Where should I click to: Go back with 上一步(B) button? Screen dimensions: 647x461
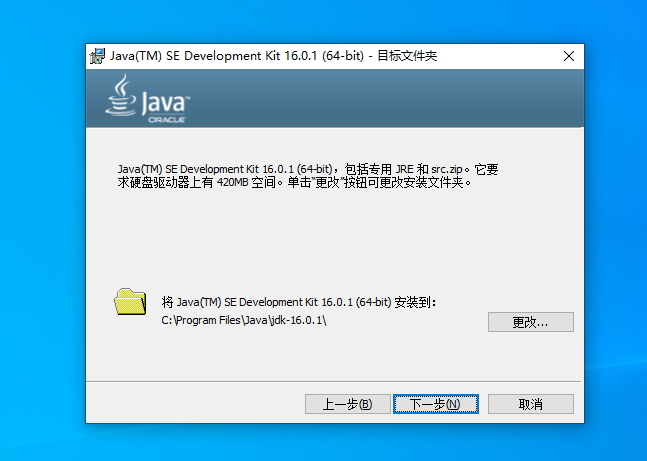(347, 404)
